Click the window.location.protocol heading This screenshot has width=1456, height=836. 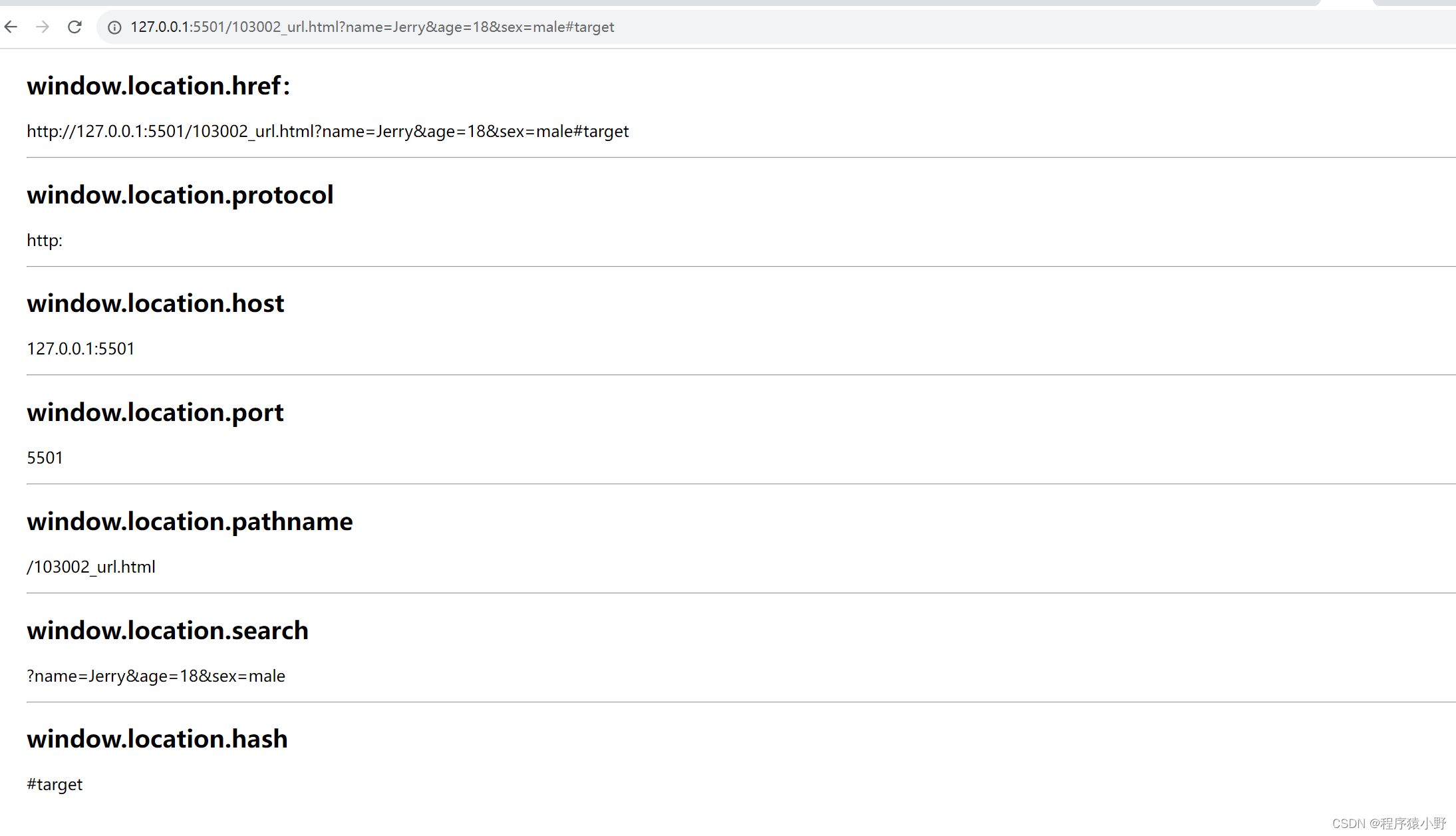click(x=180, y=195)
